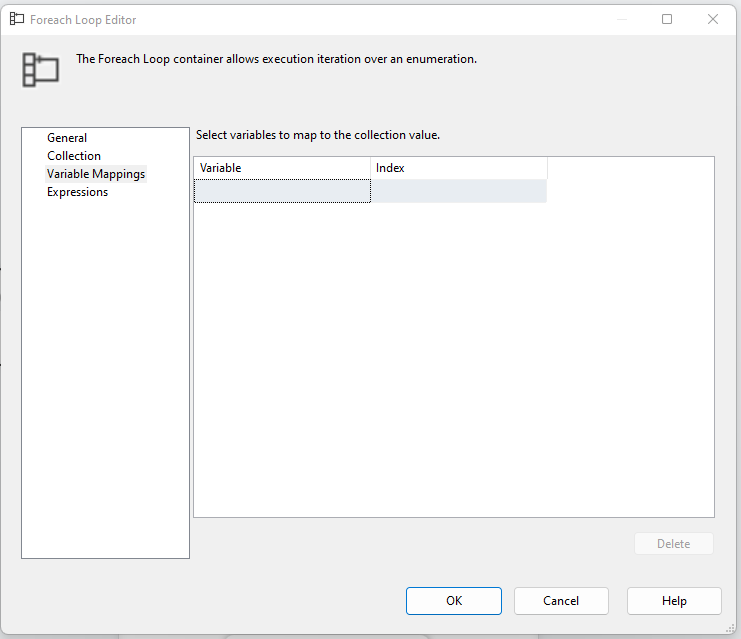This screenshot has width=741, height=639.
Task: Open Help for the Foreach Loop Editor
Action: pos(674,601)
